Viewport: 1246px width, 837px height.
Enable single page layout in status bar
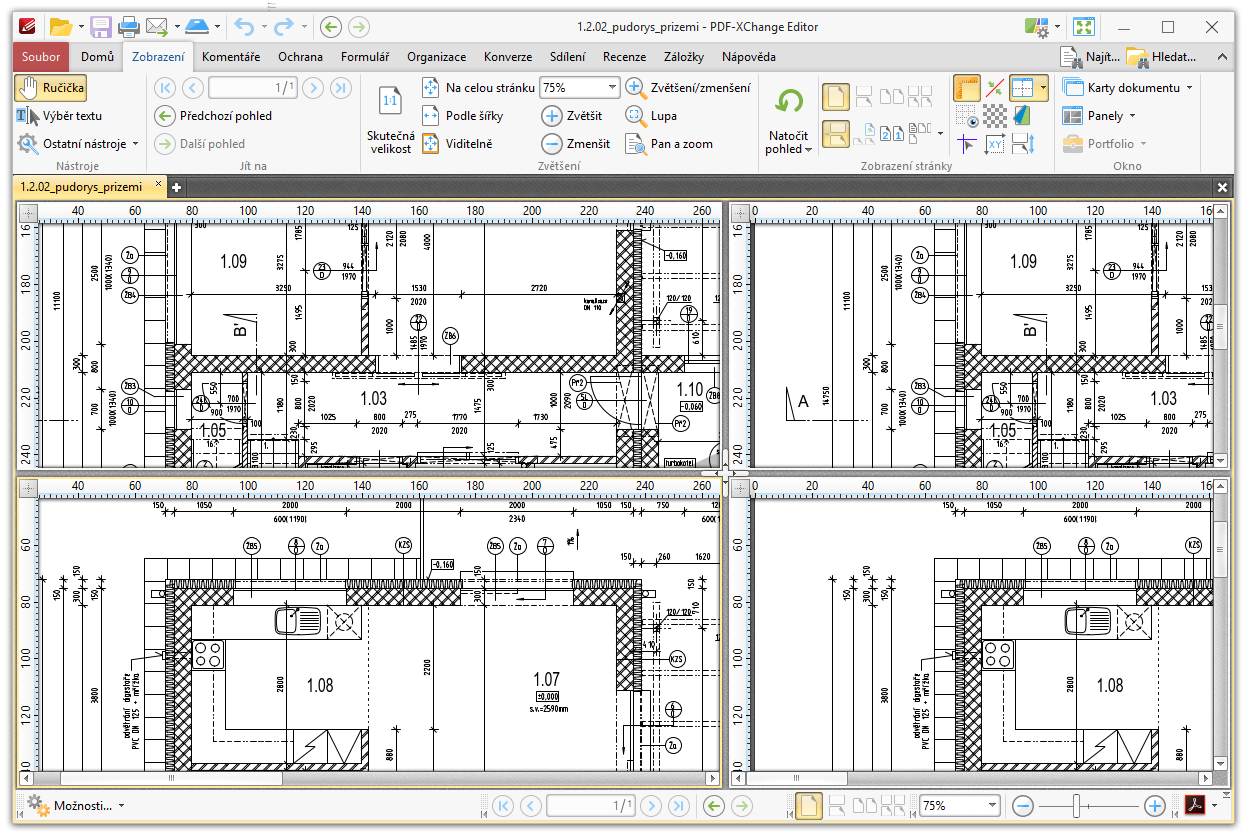pyautogui.click(x=809, y=805)
